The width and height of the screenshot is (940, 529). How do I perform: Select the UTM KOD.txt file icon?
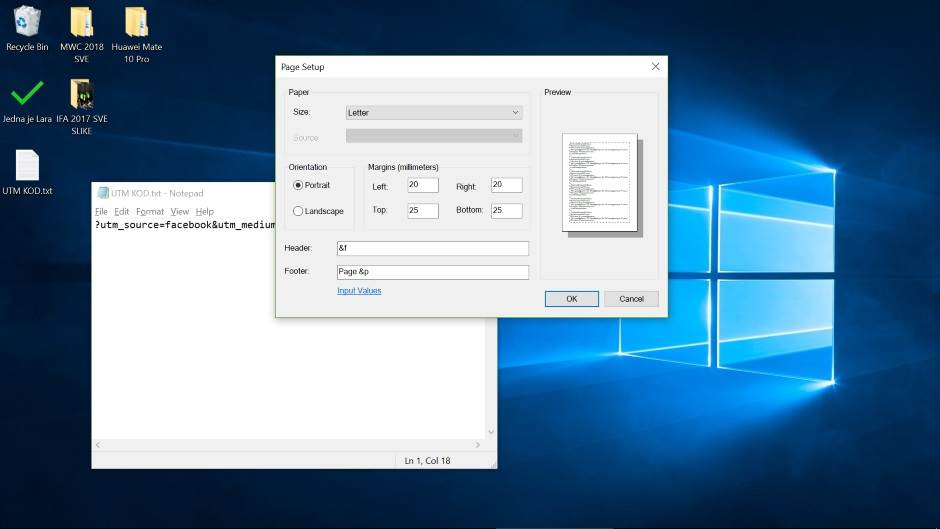[27, 166]
